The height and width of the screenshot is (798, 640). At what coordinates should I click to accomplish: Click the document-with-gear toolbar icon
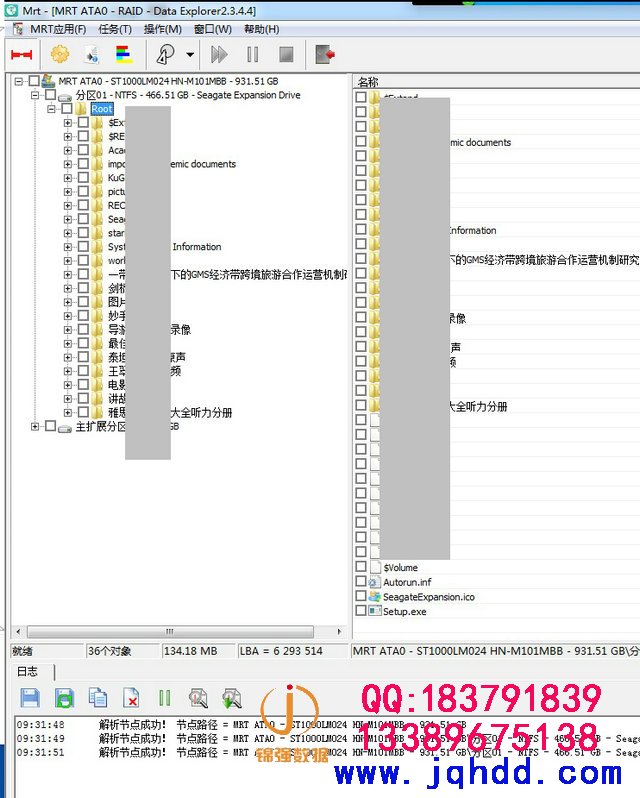[91, 54]
